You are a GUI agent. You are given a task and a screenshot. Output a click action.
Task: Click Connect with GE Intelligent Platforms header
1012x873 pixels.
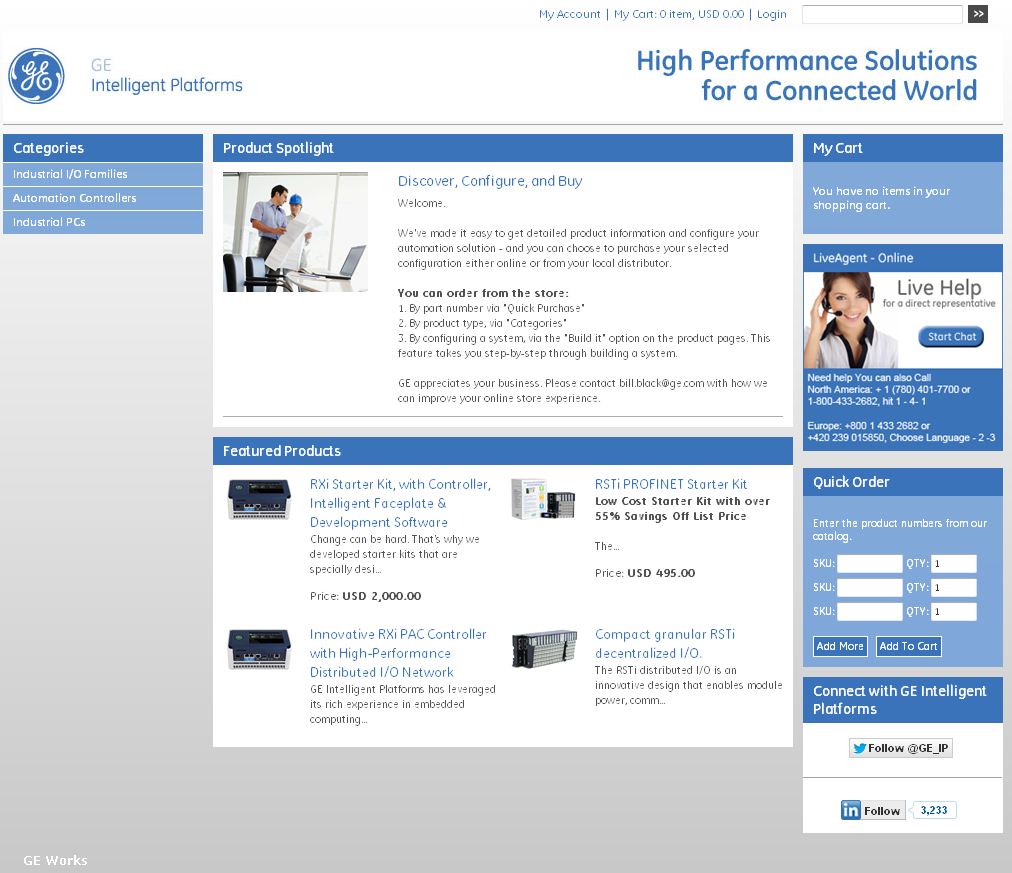(x=902, y=699)
